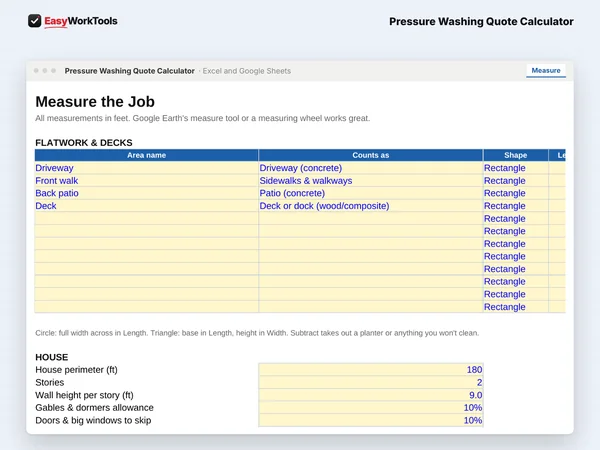Open the Sidewalks & walkways counts-as dropdown

pos(371,181)
